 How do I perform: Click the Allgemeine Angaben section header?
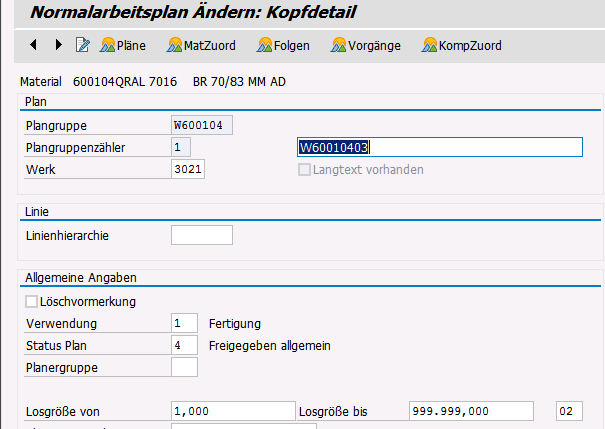click(81, 278)
